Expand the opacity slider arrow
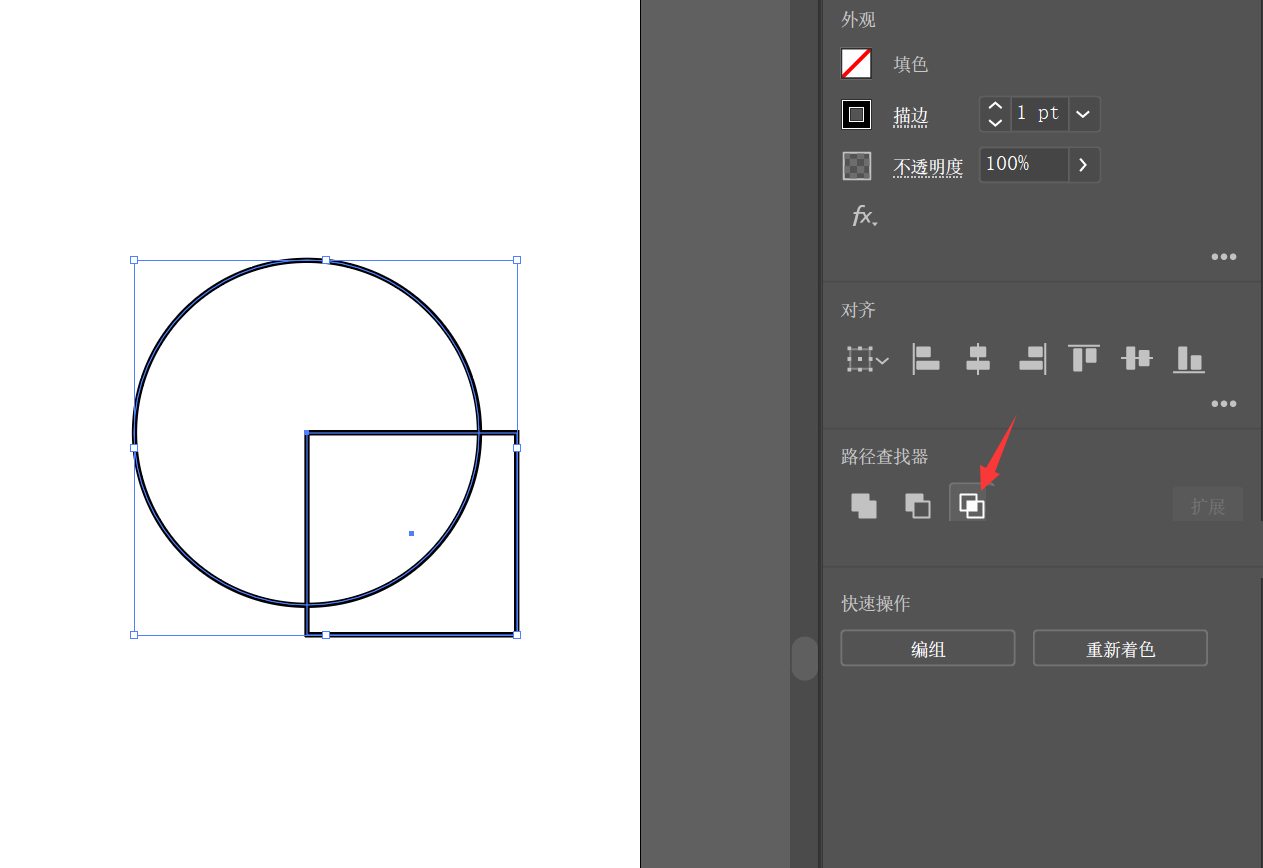The image size is (1263, 868). (x=1084, y=165)
